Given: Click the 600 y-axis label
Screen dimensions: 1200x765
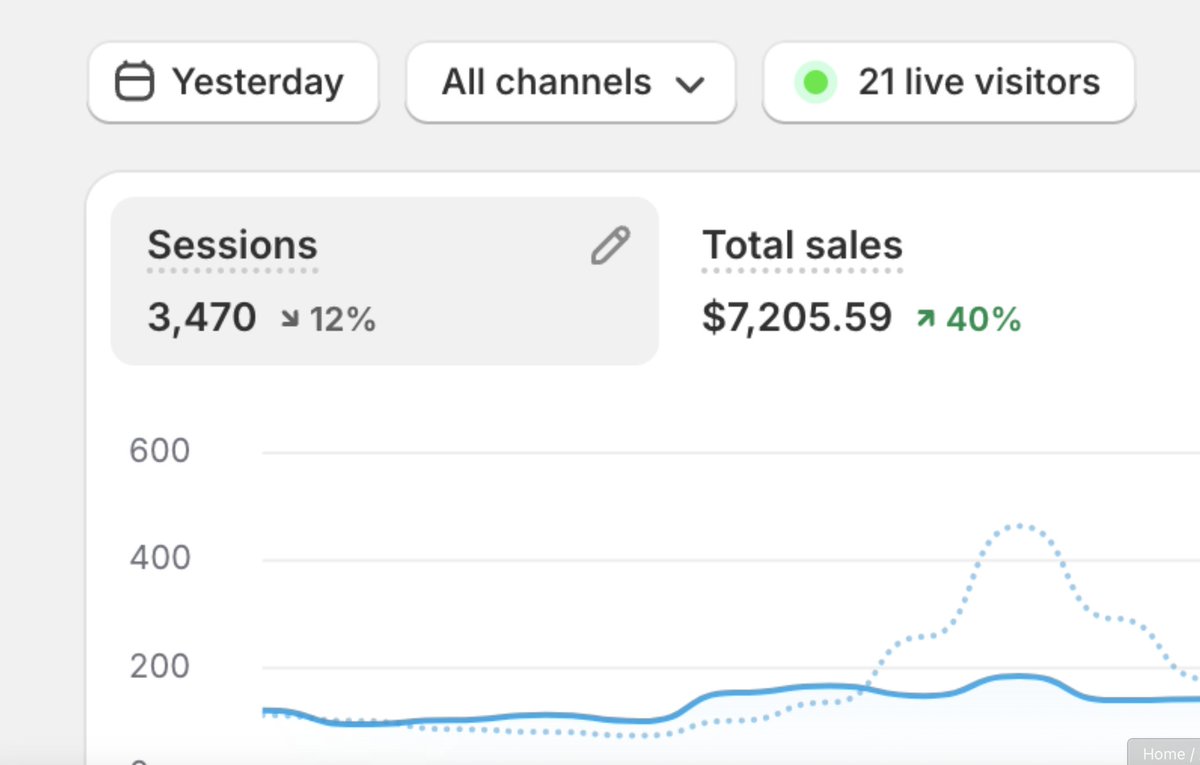Looking at the screenshot, I should [x=160, y=451].
